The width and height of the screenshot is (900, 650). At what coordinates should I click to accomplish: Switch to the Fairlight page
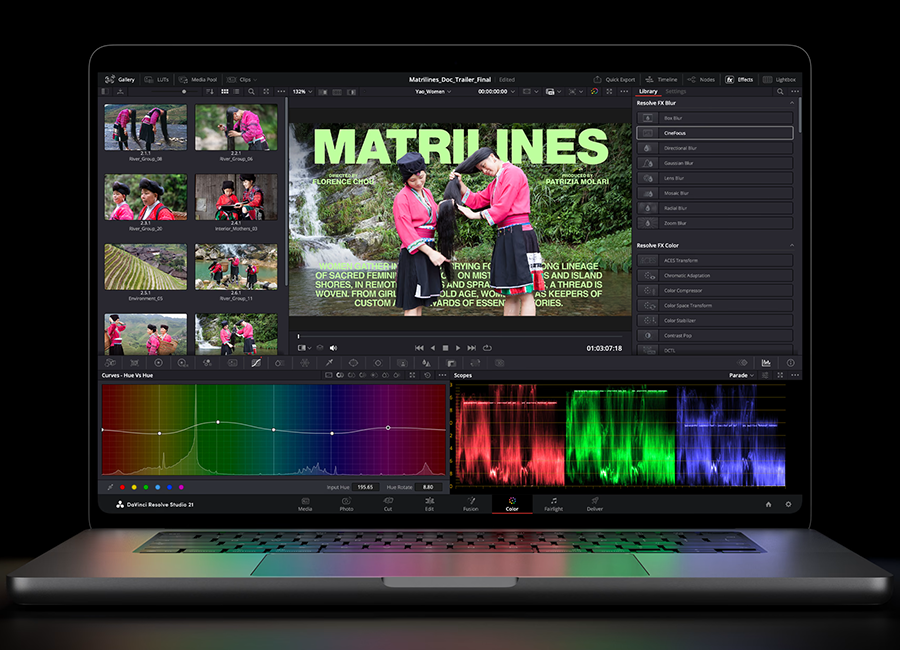(553, 504)
